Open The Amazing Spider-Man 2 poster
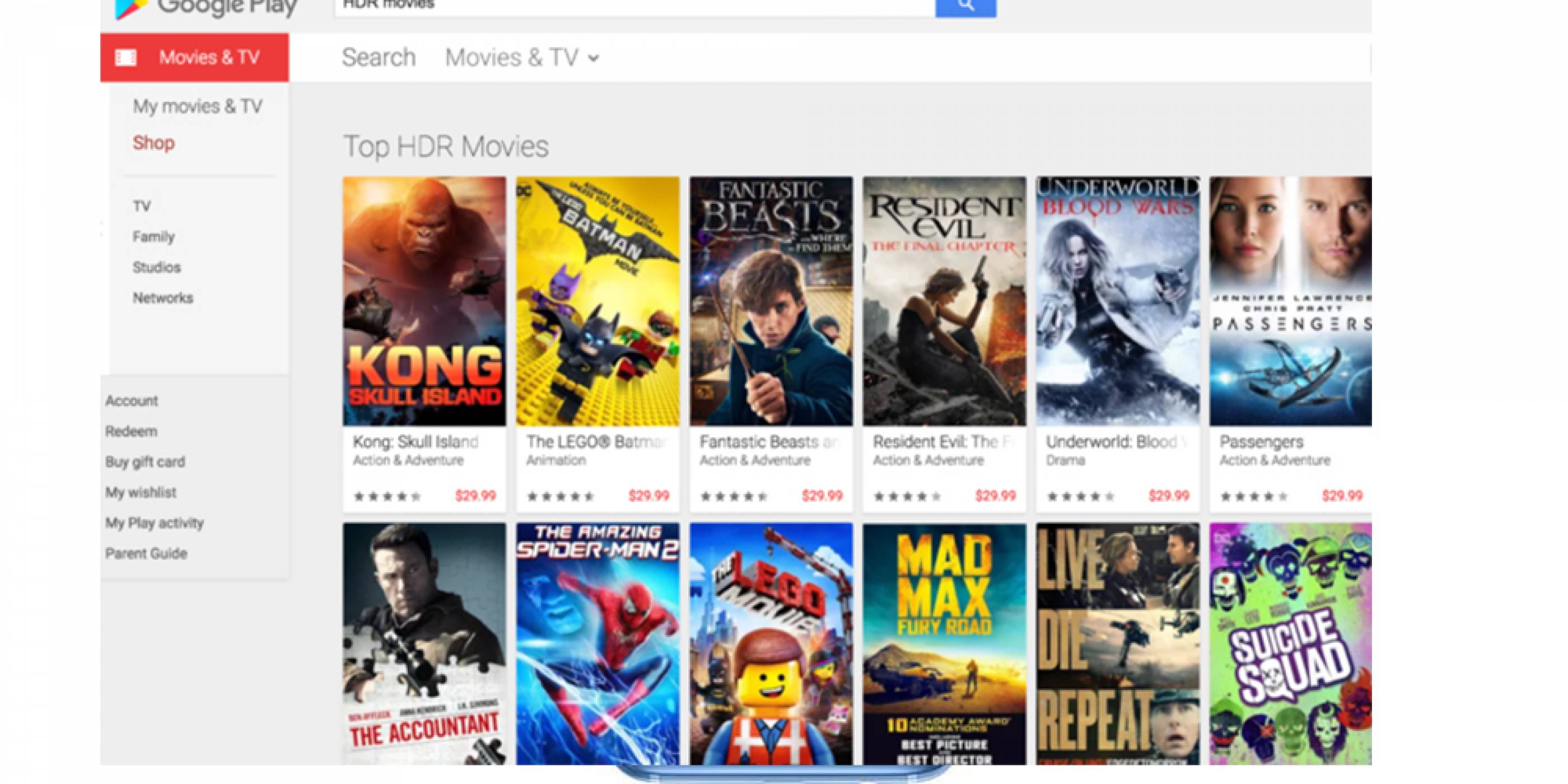 pos(598,643)
